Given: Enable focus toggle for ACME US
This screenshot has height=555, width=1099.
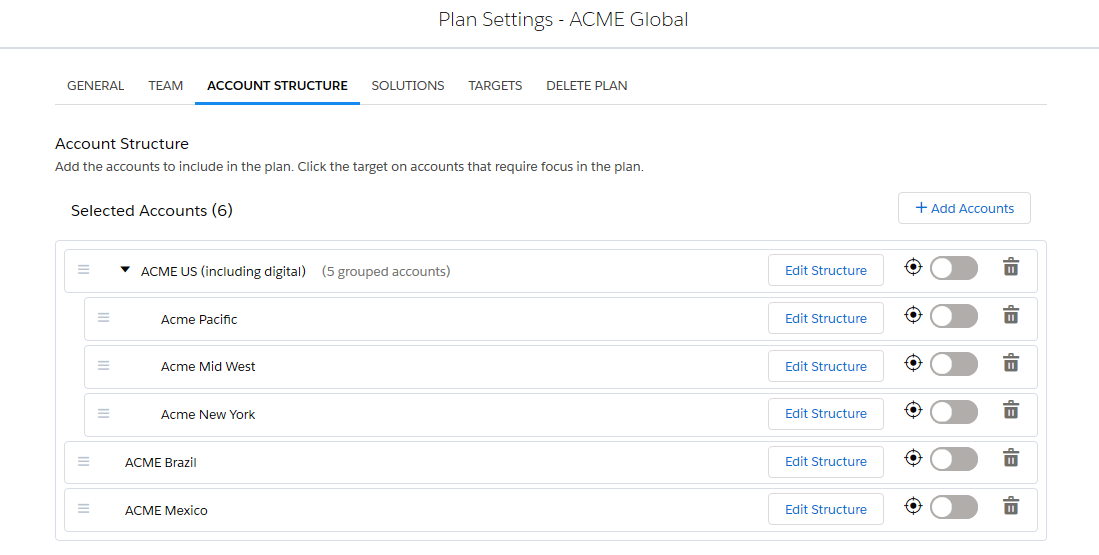Looking at the screenshot, I should [x=954, y=268].
